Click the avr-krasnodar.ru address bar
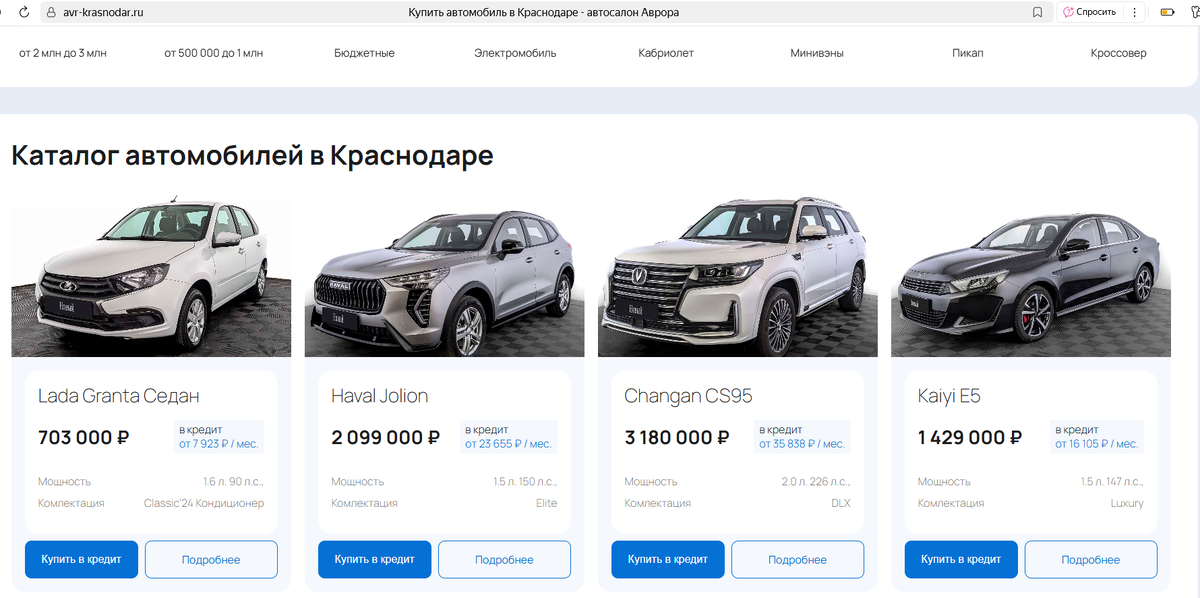1200x598 pixels. click(540, 12)
